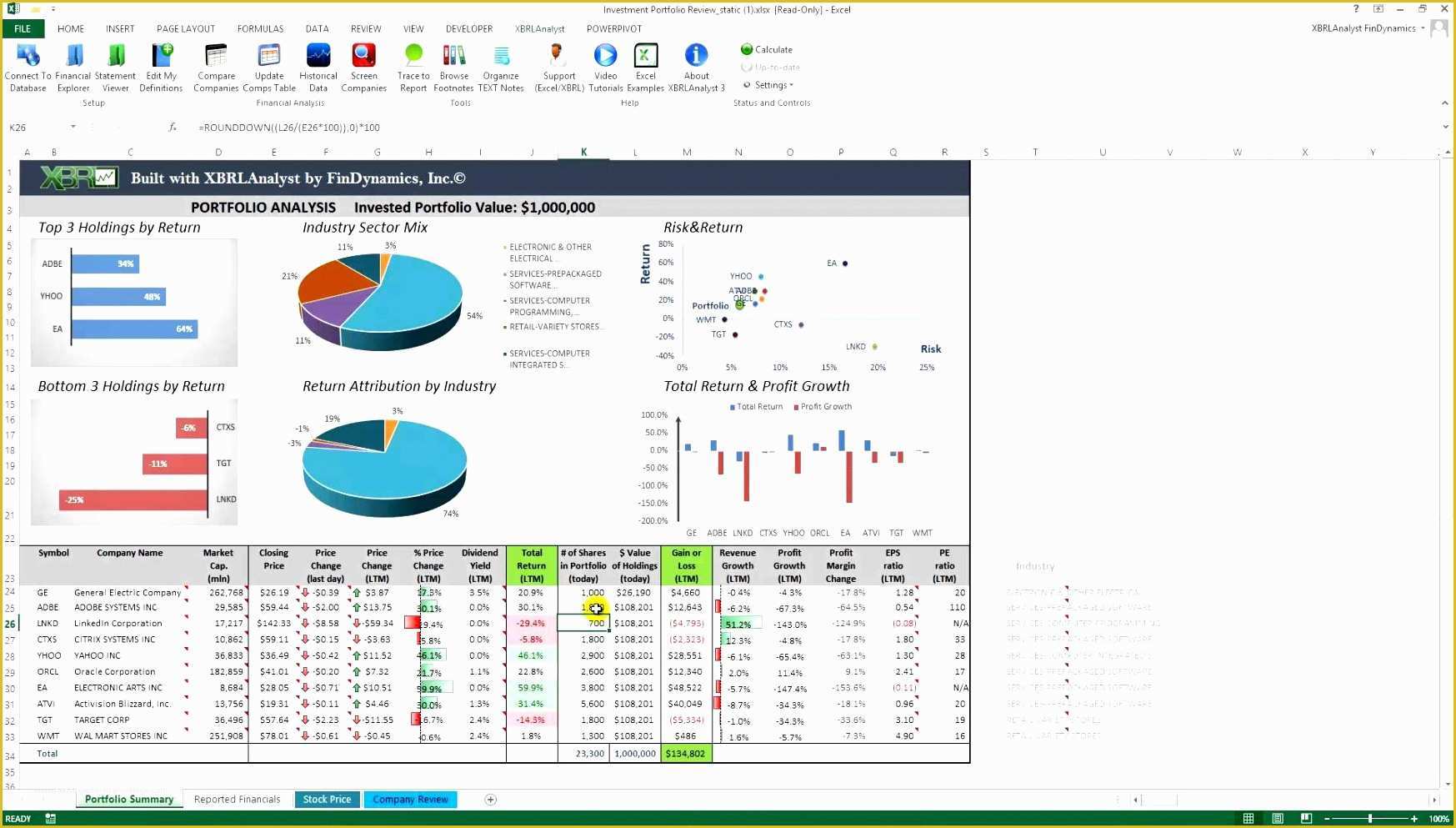Click the Calculate button

(x=767, y=49)
